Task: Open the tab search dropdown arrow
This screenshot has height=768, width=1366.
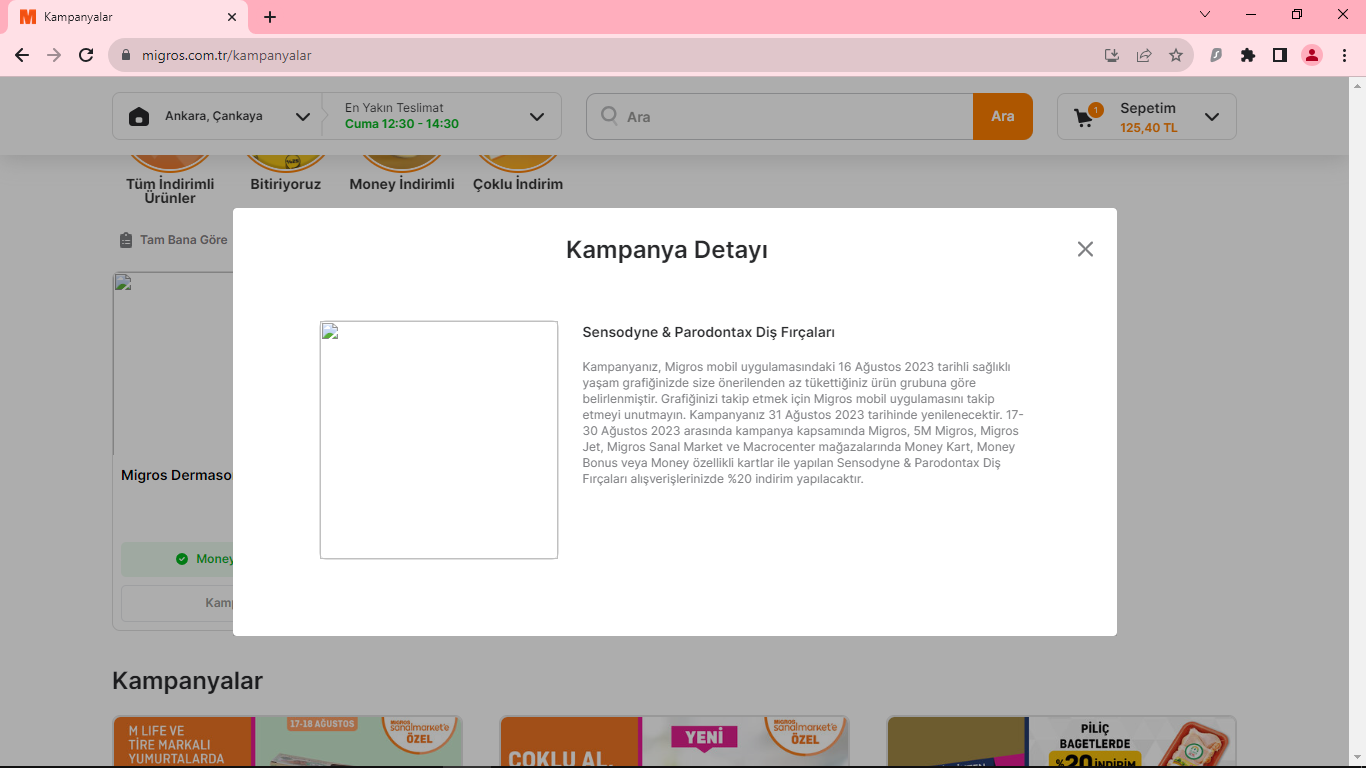Action: point(1205,14)
